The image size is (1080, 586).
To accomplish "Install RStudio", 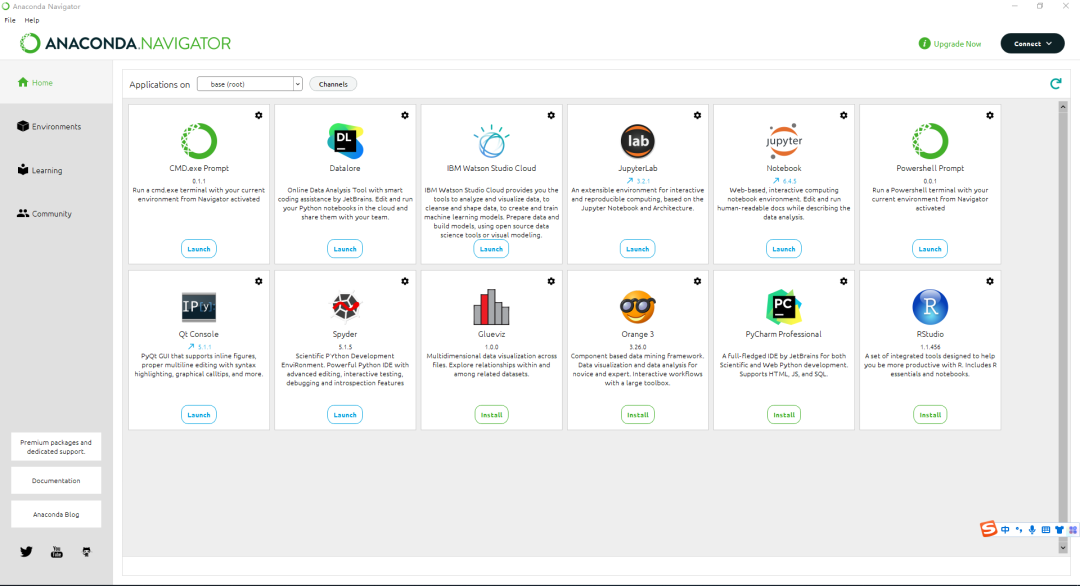I will pos(930,415).
